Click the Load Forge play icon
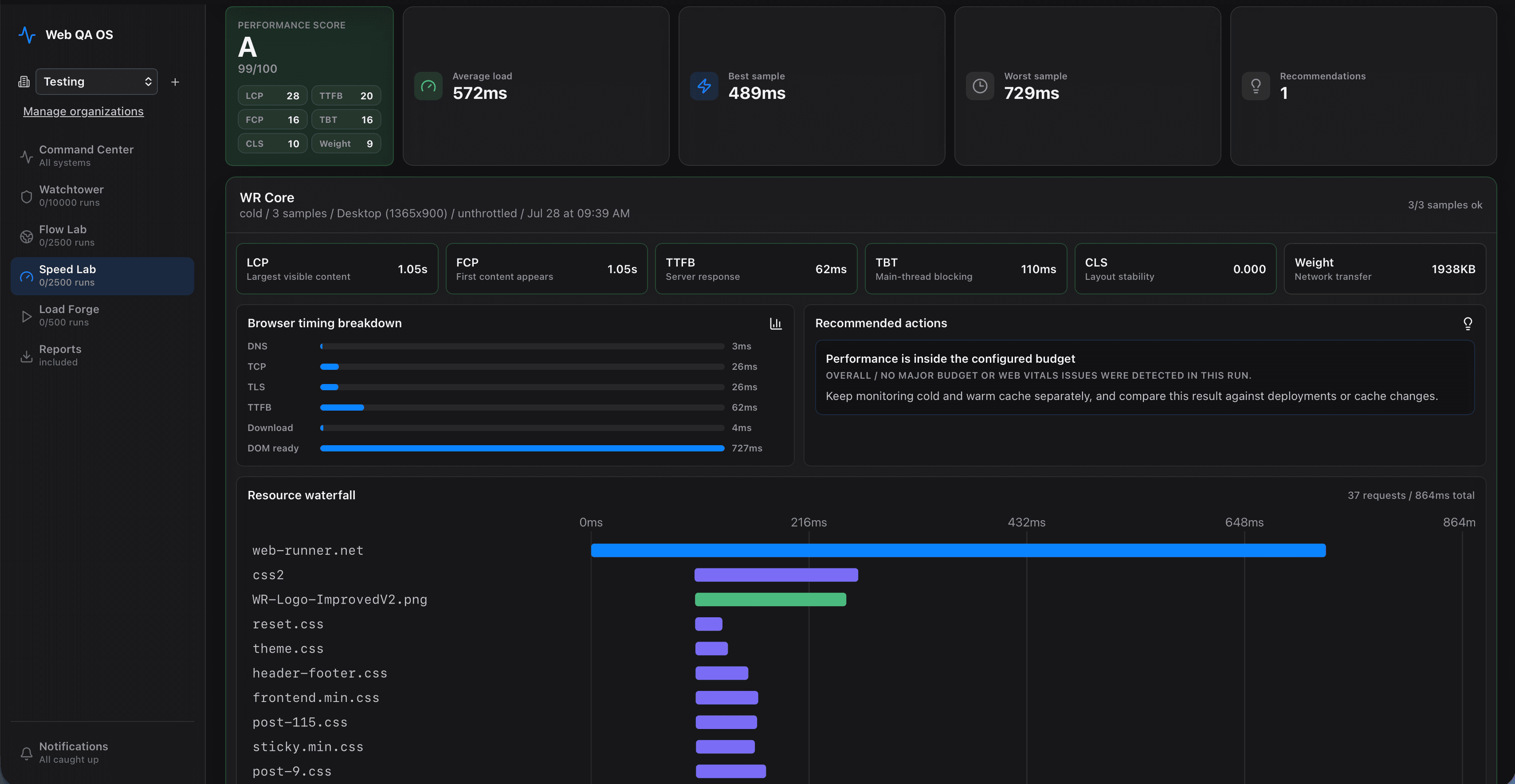Screen dimensions: 1515x784 pos(27,317)
